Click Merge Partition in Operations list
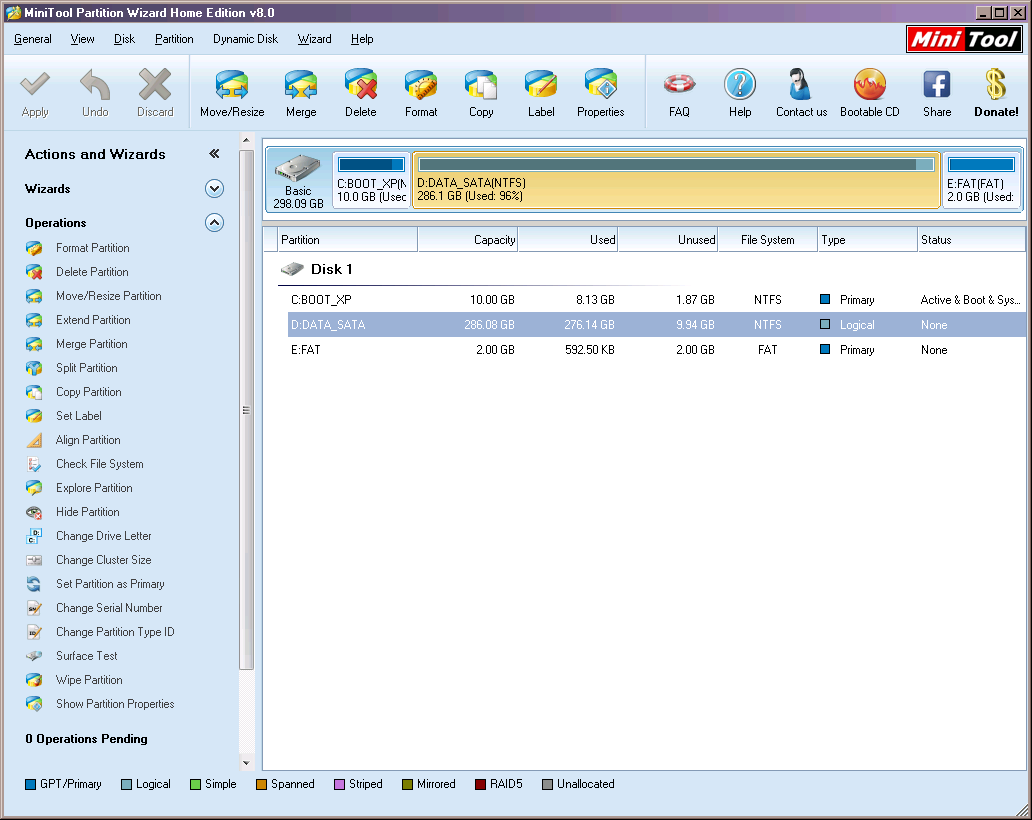The image size is (1032, 820). pos(91,344)
